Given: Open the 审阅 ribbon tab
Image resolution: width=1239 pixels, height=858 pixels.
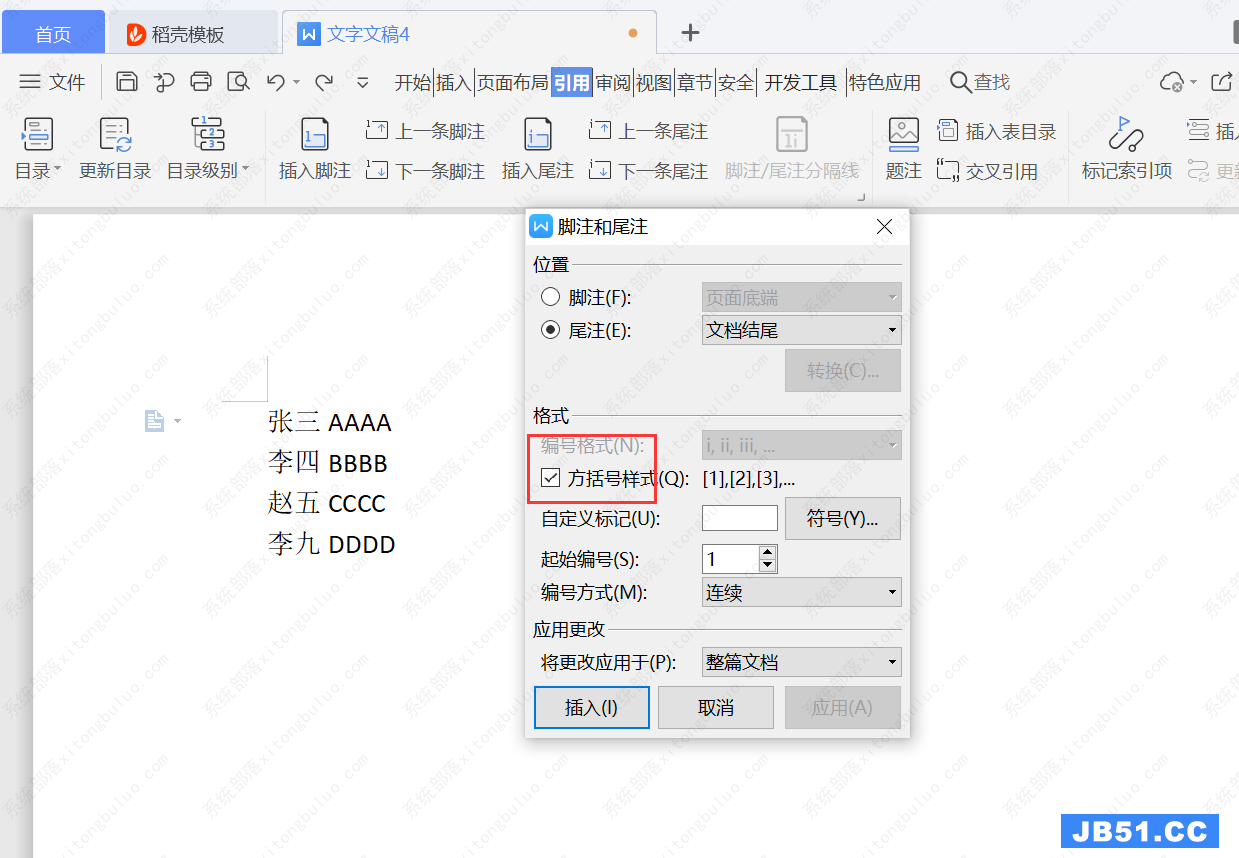Looking at the screenshot, I should (x=613, y=82).
